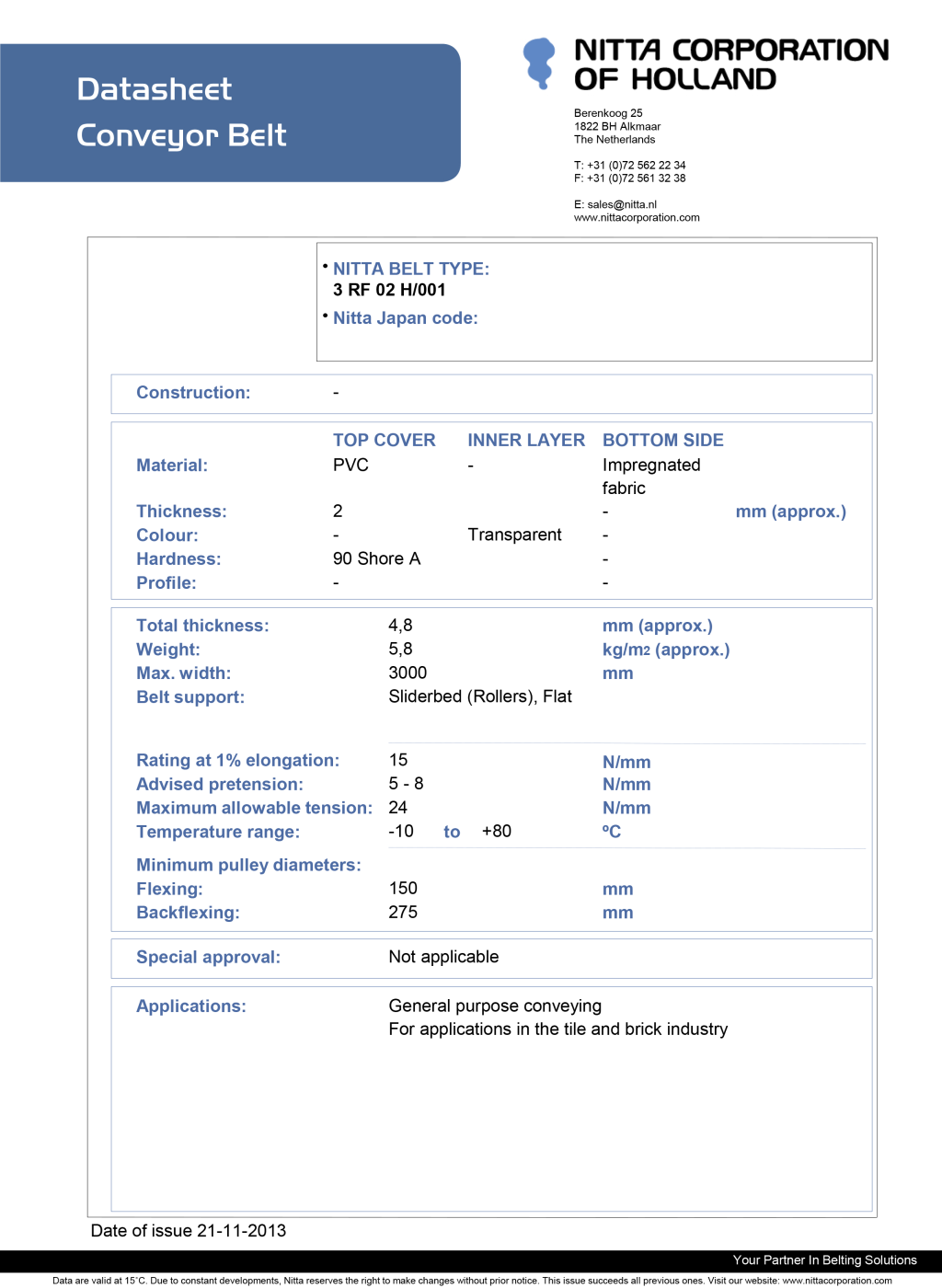Click the "TOP COVER" column header

click(x=385, y=440)
